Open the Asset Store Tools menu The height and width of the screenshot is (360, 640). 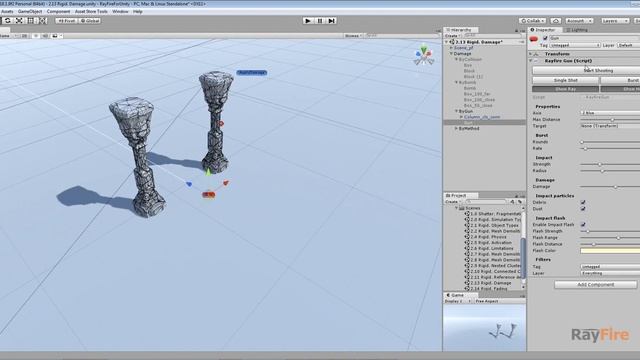pos(91,11)
